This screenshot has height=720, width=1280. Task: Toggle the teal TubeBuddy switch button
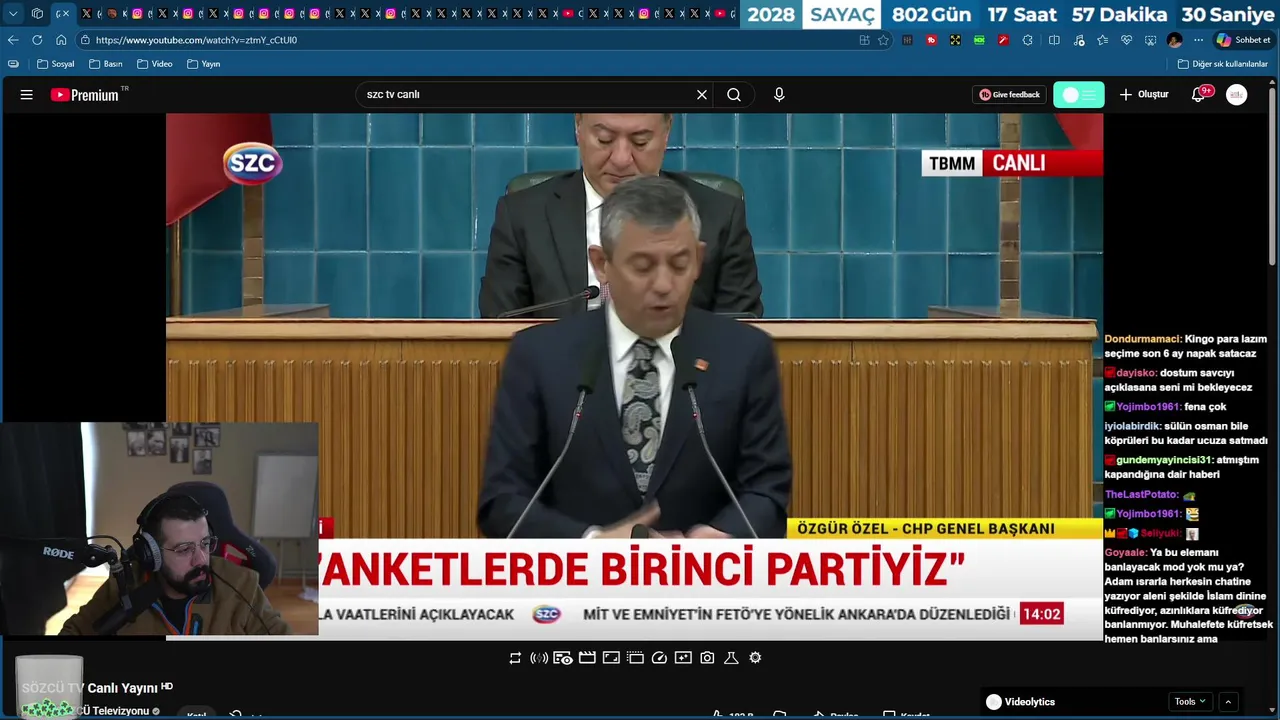tap(1079, 95)
